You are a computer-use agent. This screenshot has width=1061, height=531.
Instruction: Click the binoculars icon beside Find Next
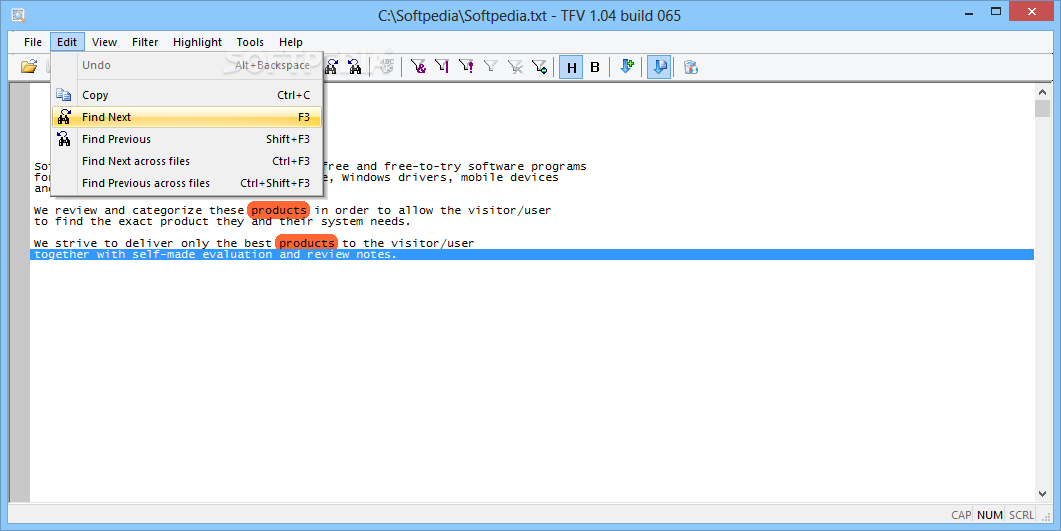(x=64, y=117)
